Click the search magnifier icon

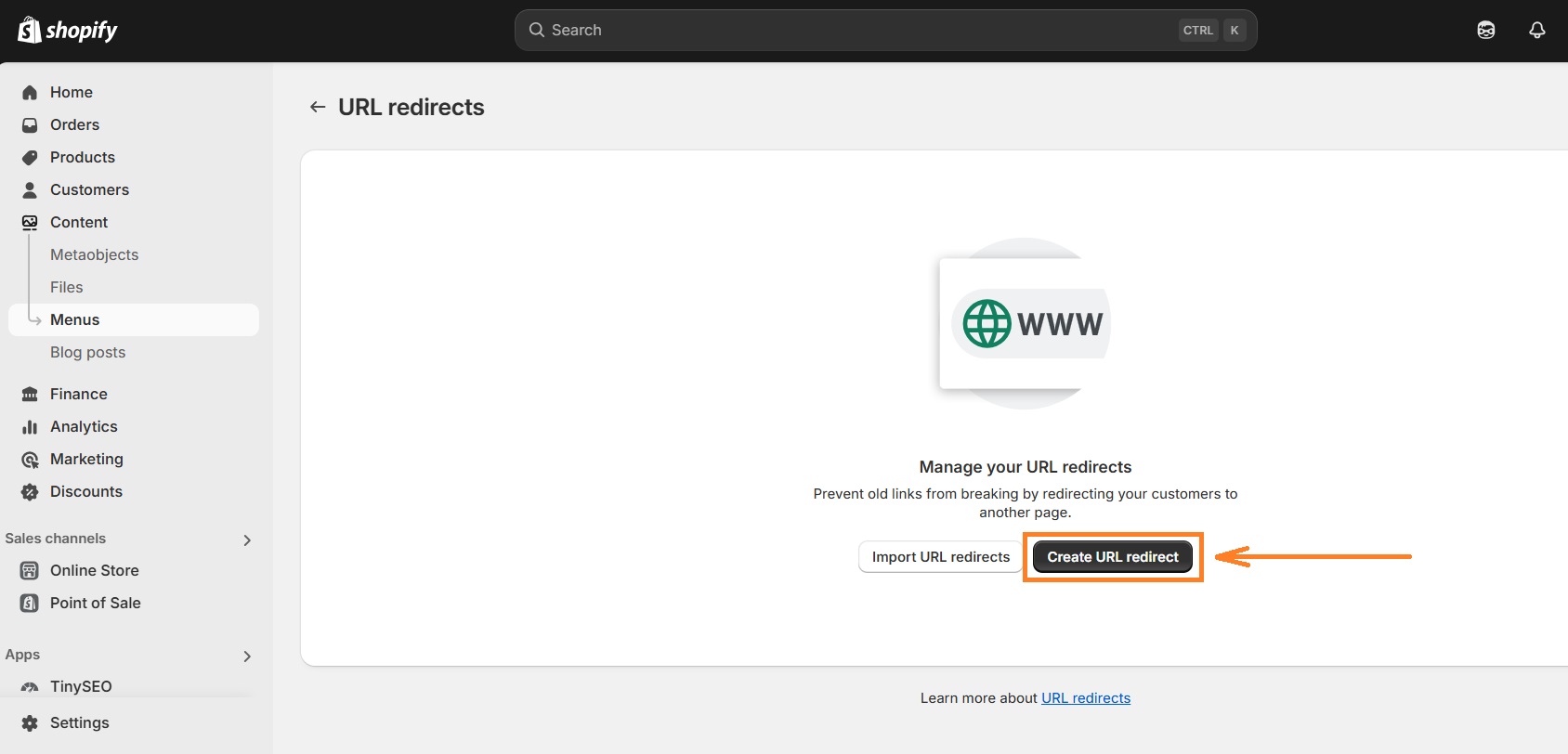pyautogui.click(x=537, y=30)
